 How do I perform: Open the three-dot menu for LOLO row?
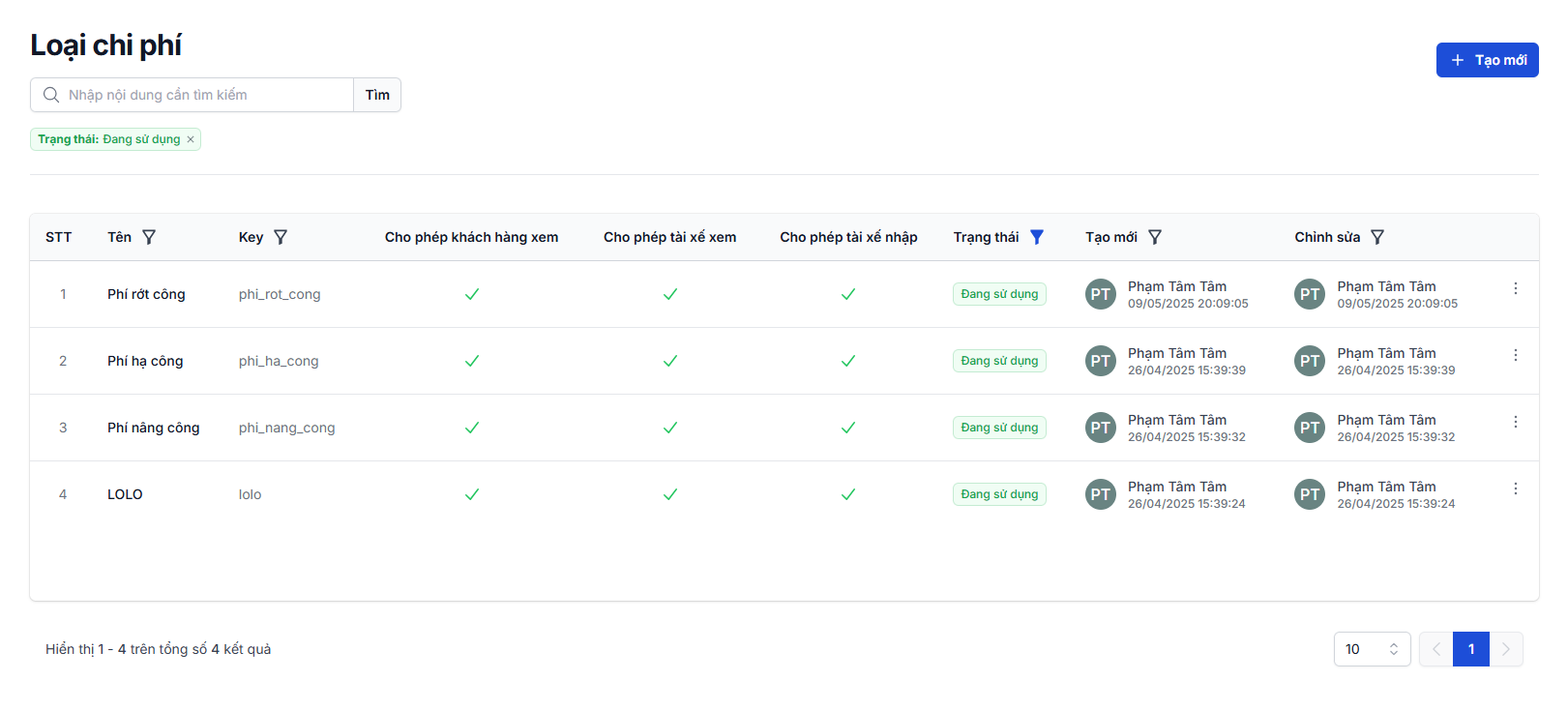coord(1515,488)
